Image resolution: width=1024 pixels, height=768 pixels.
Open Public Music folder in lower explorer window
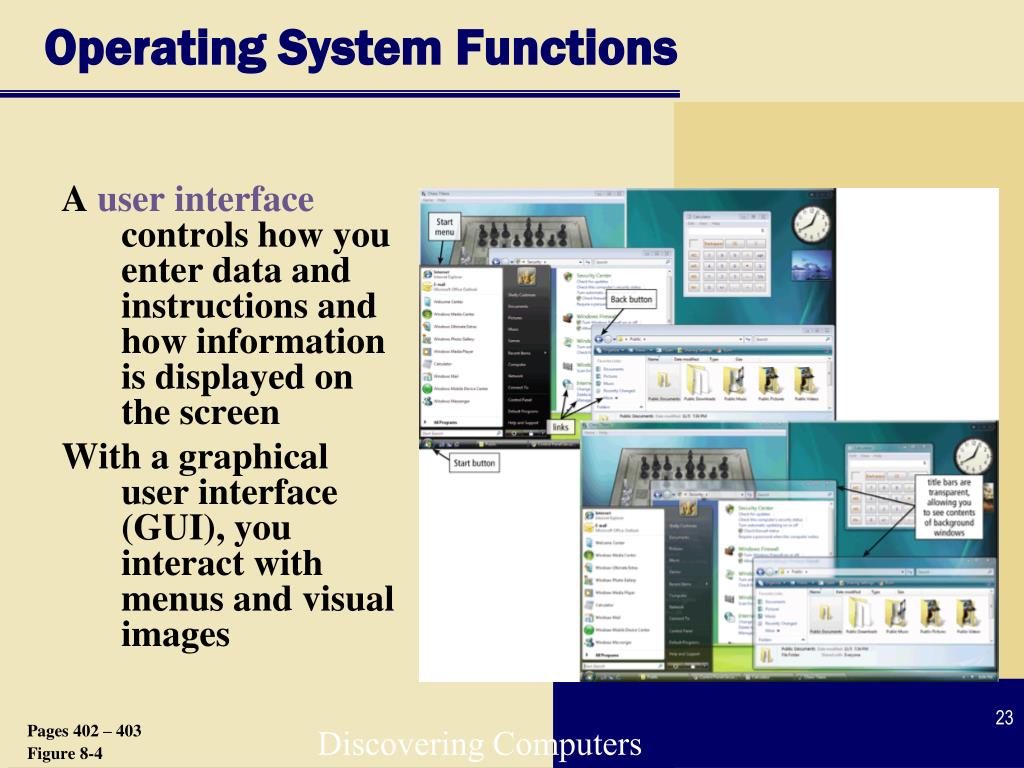(897, 616)
